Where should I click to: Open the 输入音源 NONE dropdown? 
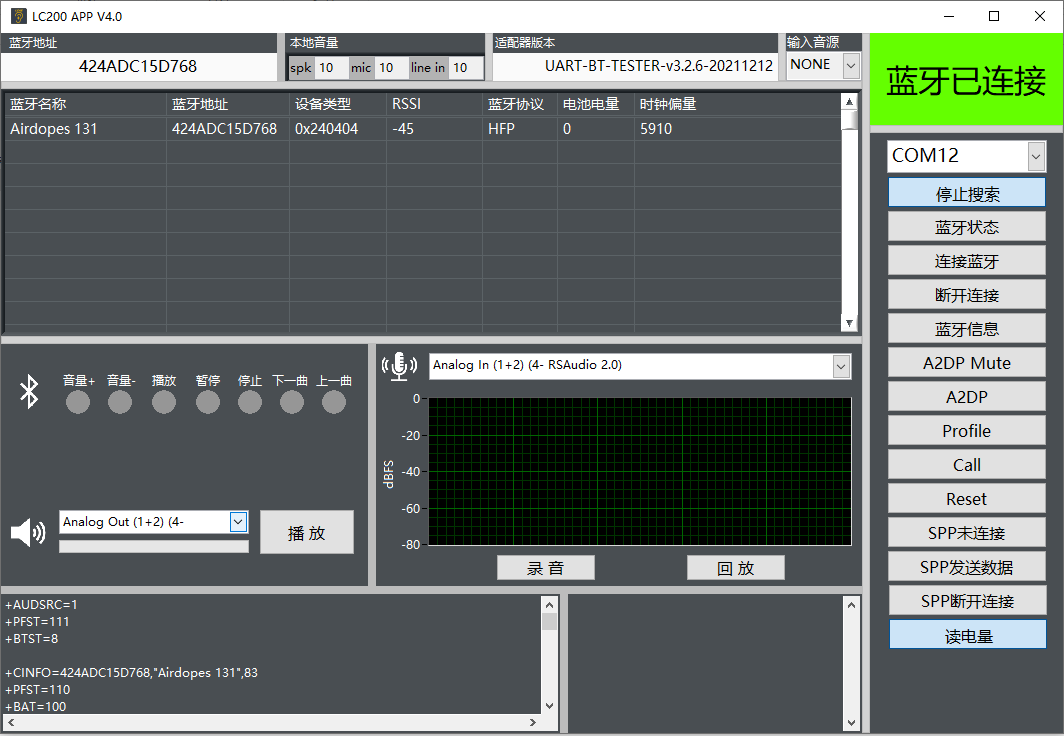(x=851, y=66)
